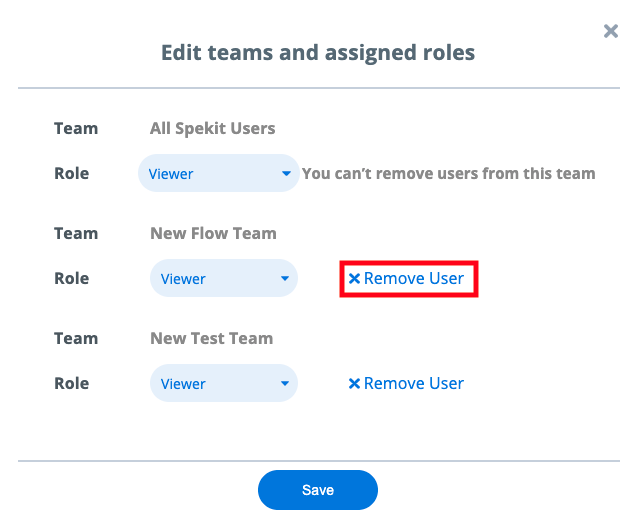Viewport: 635px width, 525px height.
Task: Select Viewer text in New Flow Team role
Action: (183, 279)
